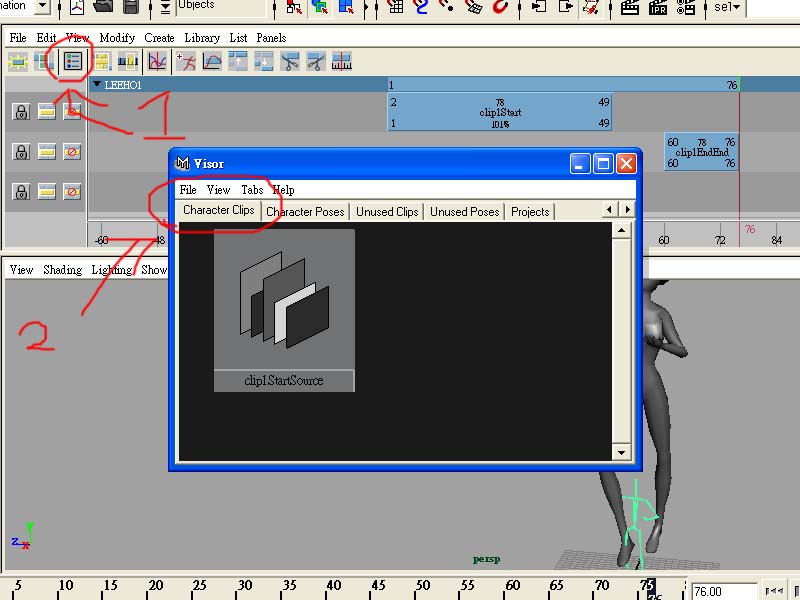Click the time warp curve icon
The height and width of the screenshot is (600, 800).
point(212,62)
